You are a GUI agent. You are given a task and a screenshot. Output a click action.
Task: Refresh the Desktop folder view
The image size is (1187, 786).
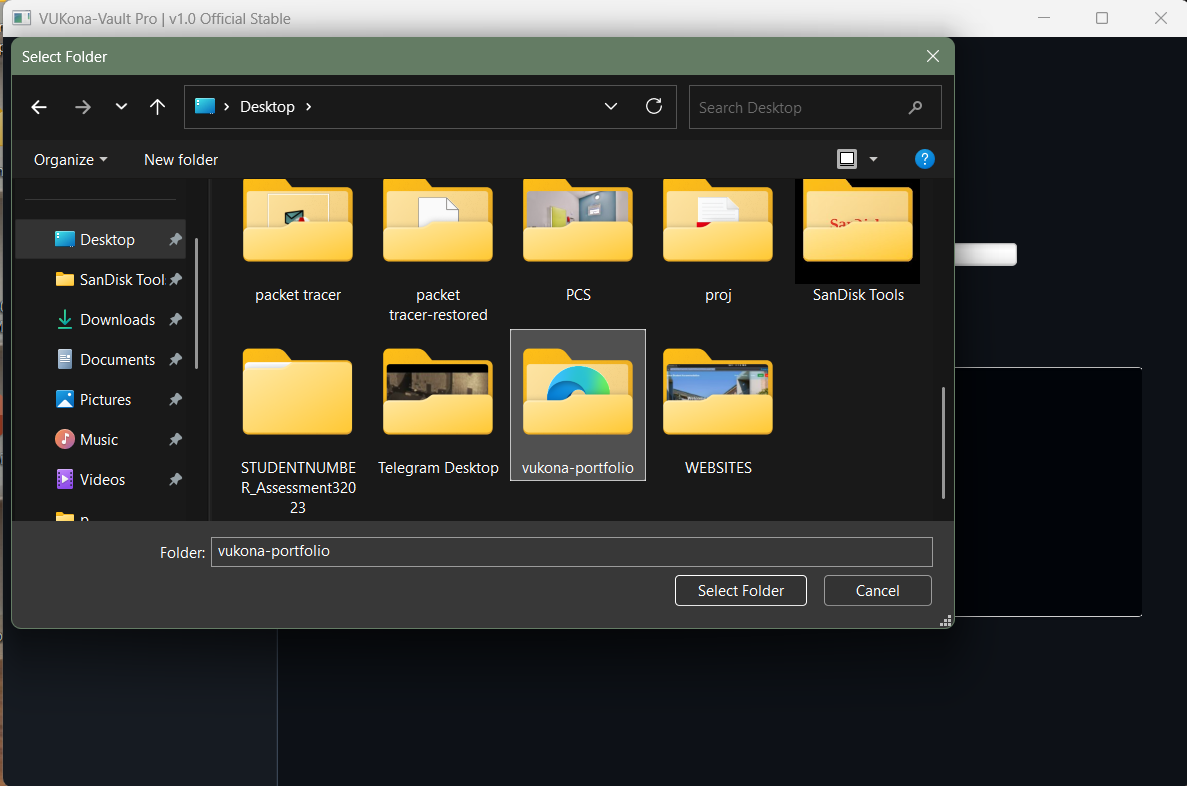(654, 106)
